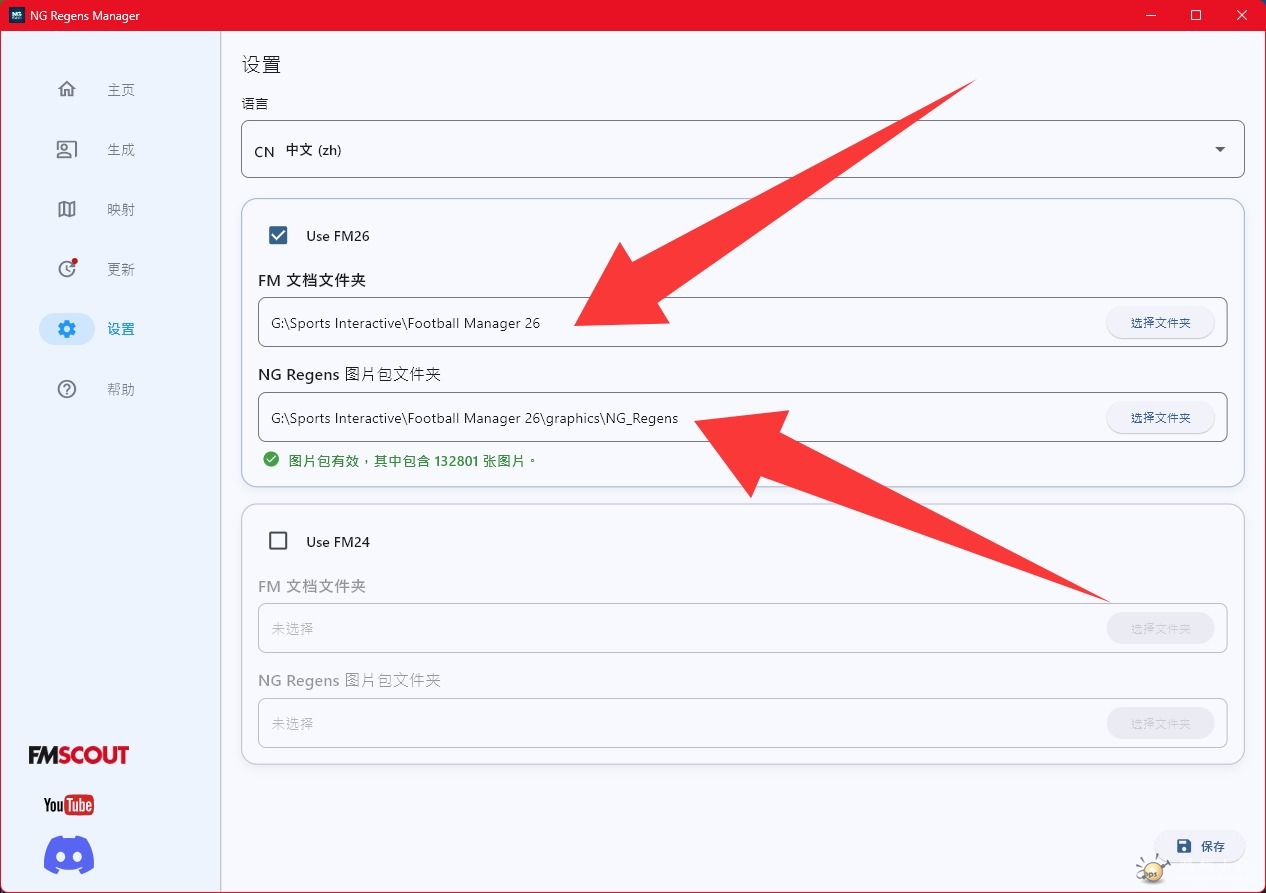Image resolution: width=1266 pixels, height=893 pixels.
Task: Click the green checkmark validation icon
Action: tap(270, 459)
